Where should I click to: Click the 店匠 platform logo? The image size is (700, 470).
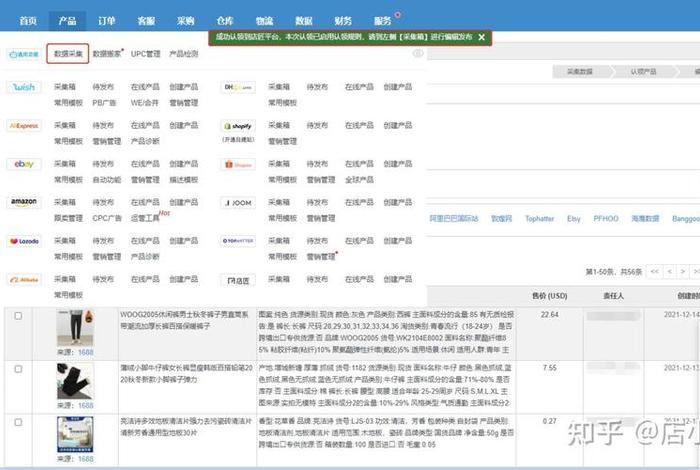point(238,280)
